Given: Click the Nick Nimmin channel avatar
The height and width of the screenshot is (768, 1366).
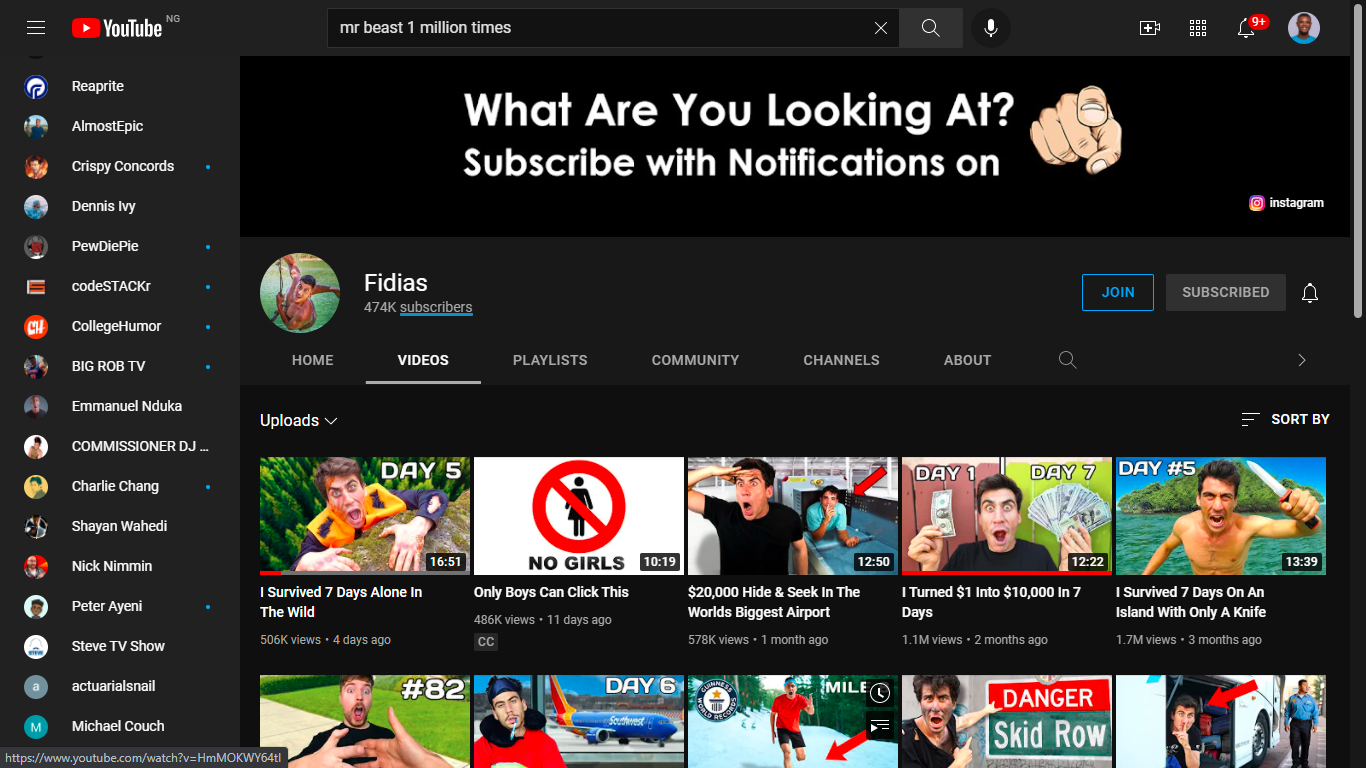Looking at the screenshot, I should pos(36,567).
